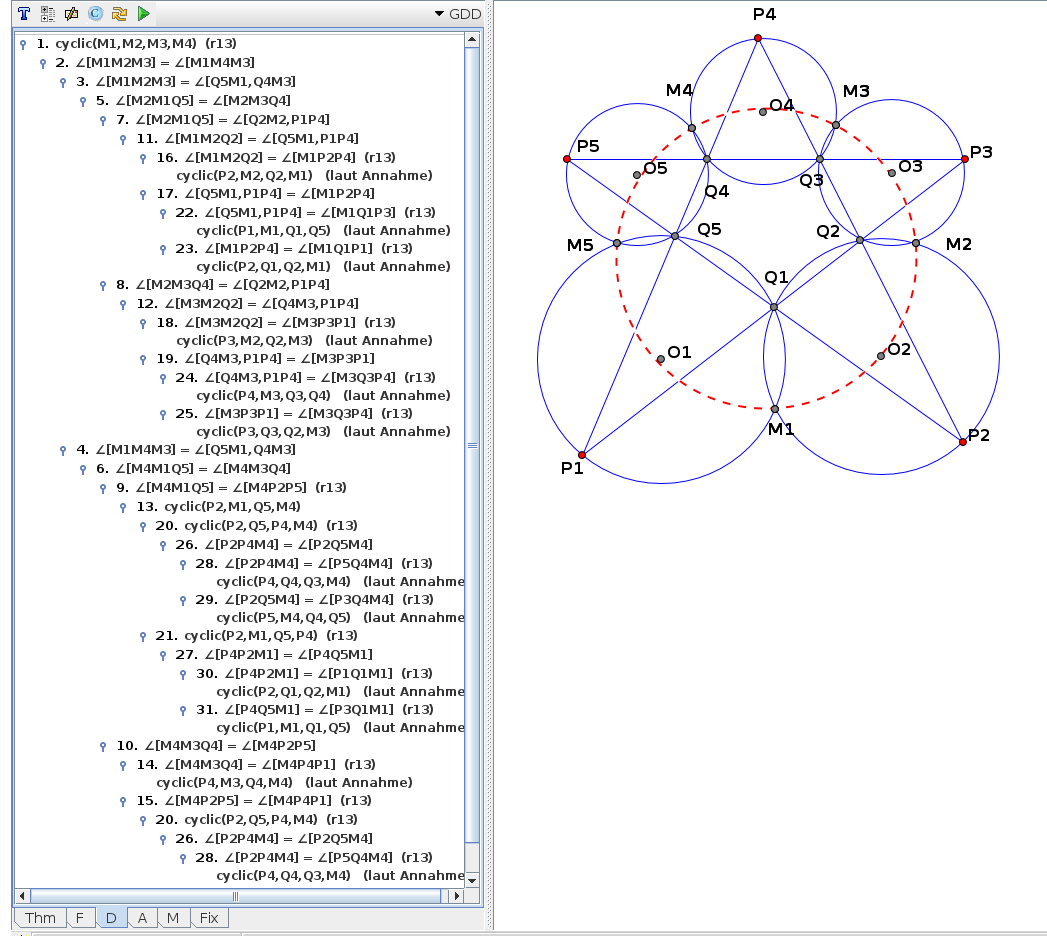Click the blue circular C icon
The image size is (1047, 936).
pyautogui.click(x=95, y=14)
